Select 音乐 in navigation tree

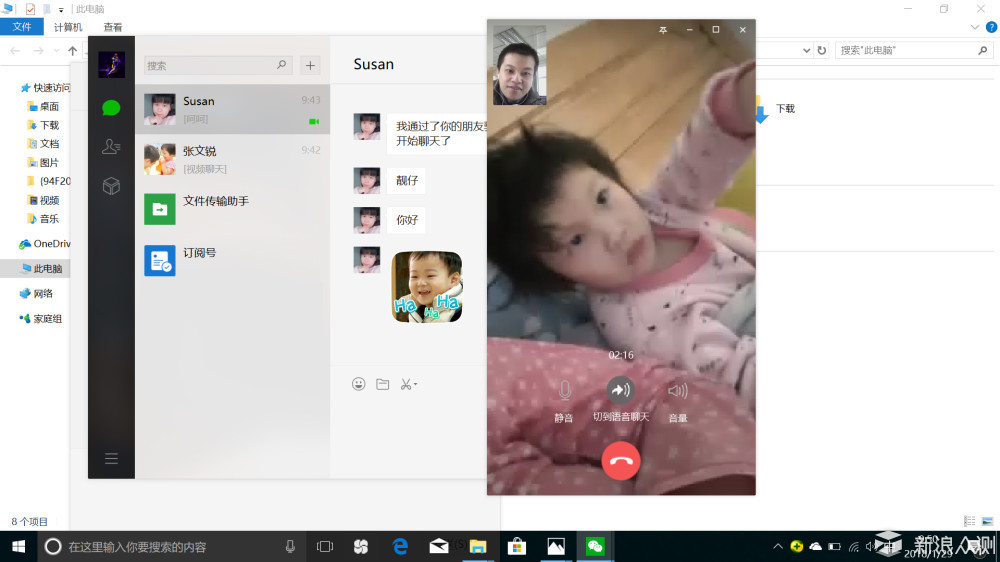point(43,219)
